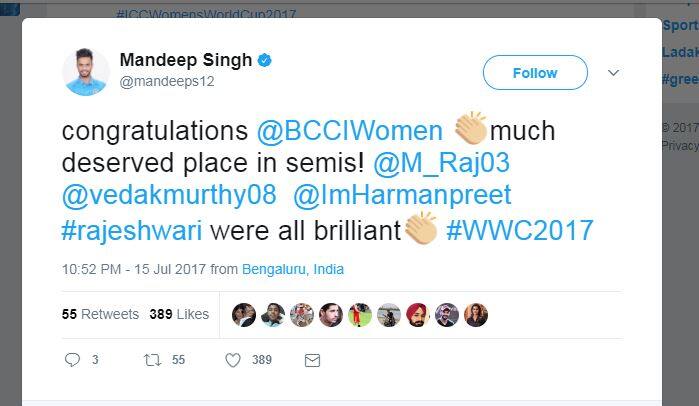Viewport: 699px width, 406px height.
Task: Click the reply speech bubble icon
Action: (72, 360)
